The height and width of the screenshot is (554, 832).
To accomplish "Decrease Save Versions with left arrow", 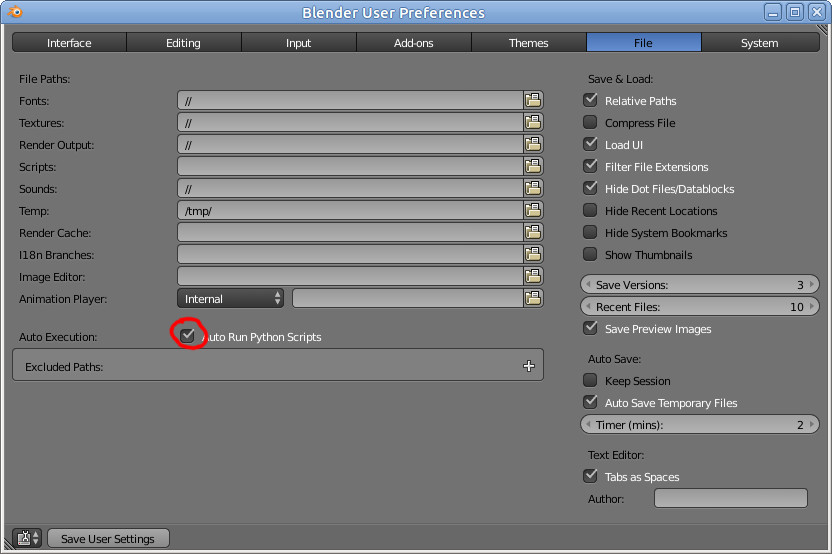I will (x=588, y=284).
